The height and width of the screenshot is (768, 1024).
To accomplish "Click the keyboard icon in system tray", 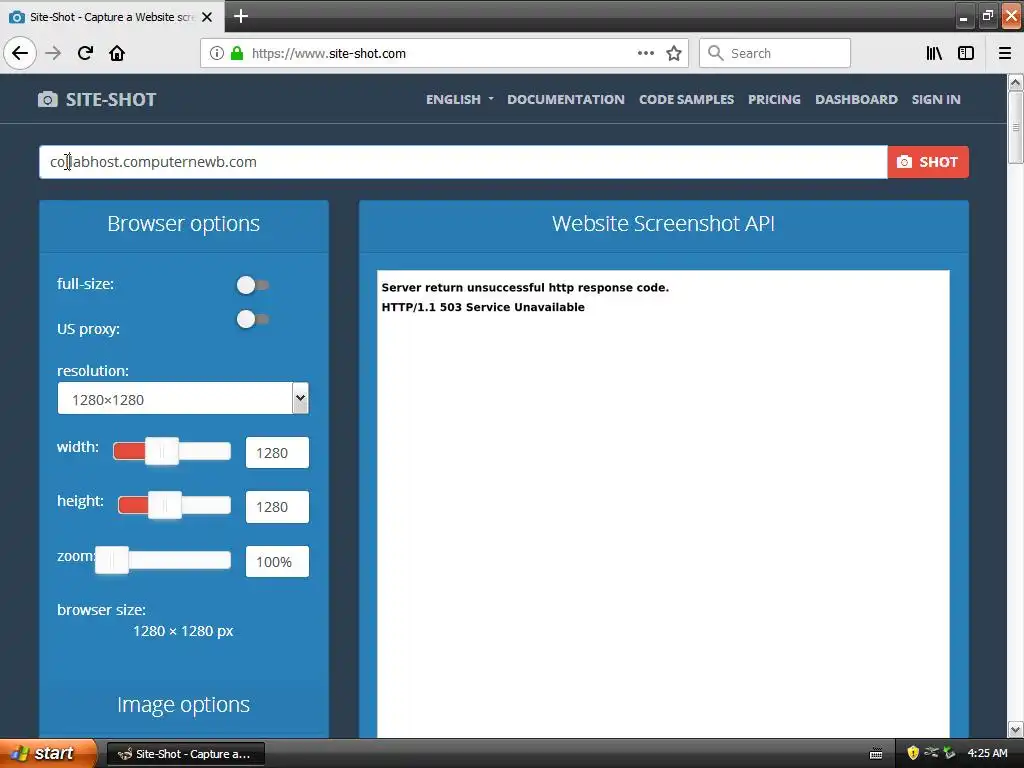I will (876, 754).
